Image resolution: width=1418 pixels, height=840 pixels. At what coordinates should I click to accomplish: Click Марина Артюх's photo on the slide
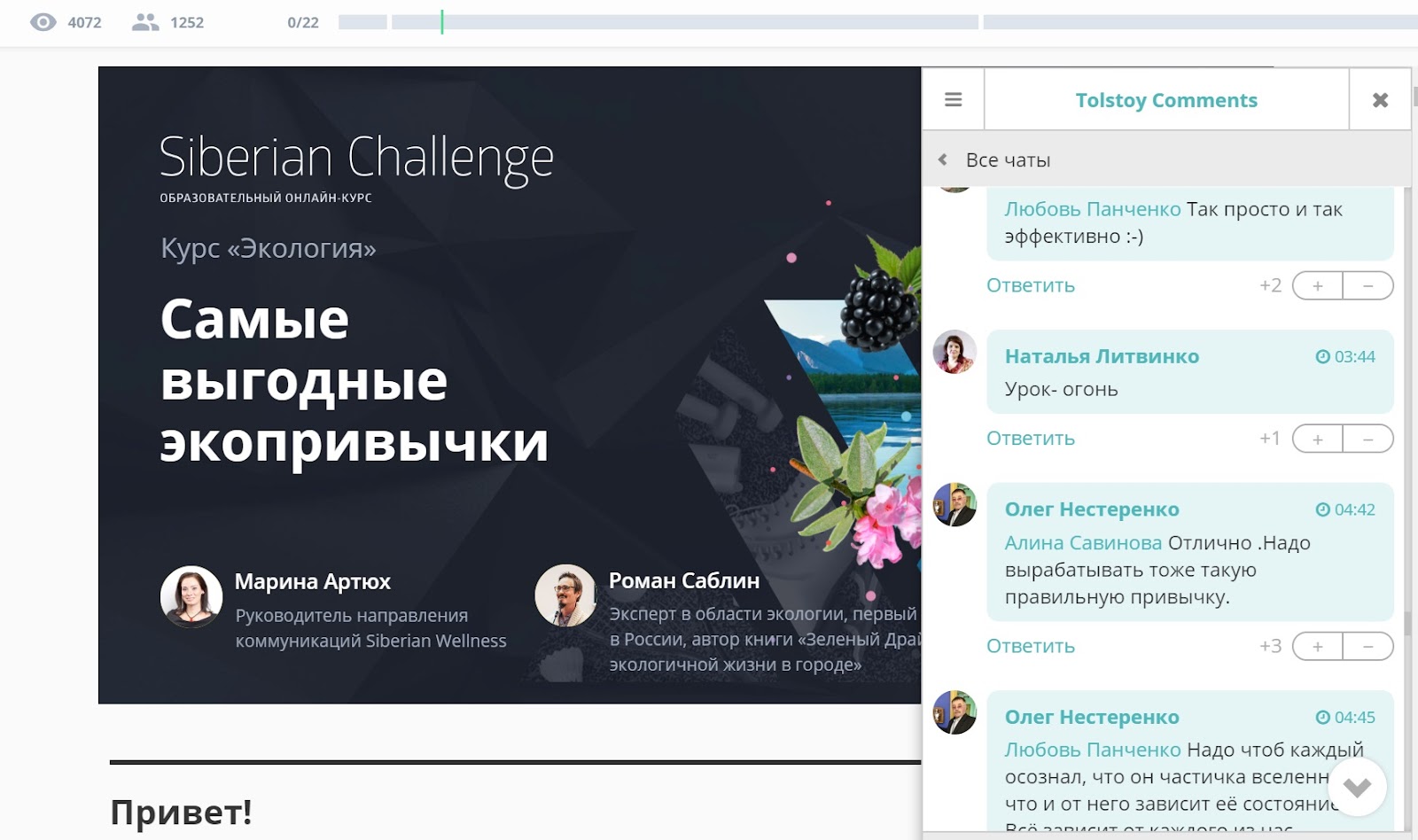point(191,596)
